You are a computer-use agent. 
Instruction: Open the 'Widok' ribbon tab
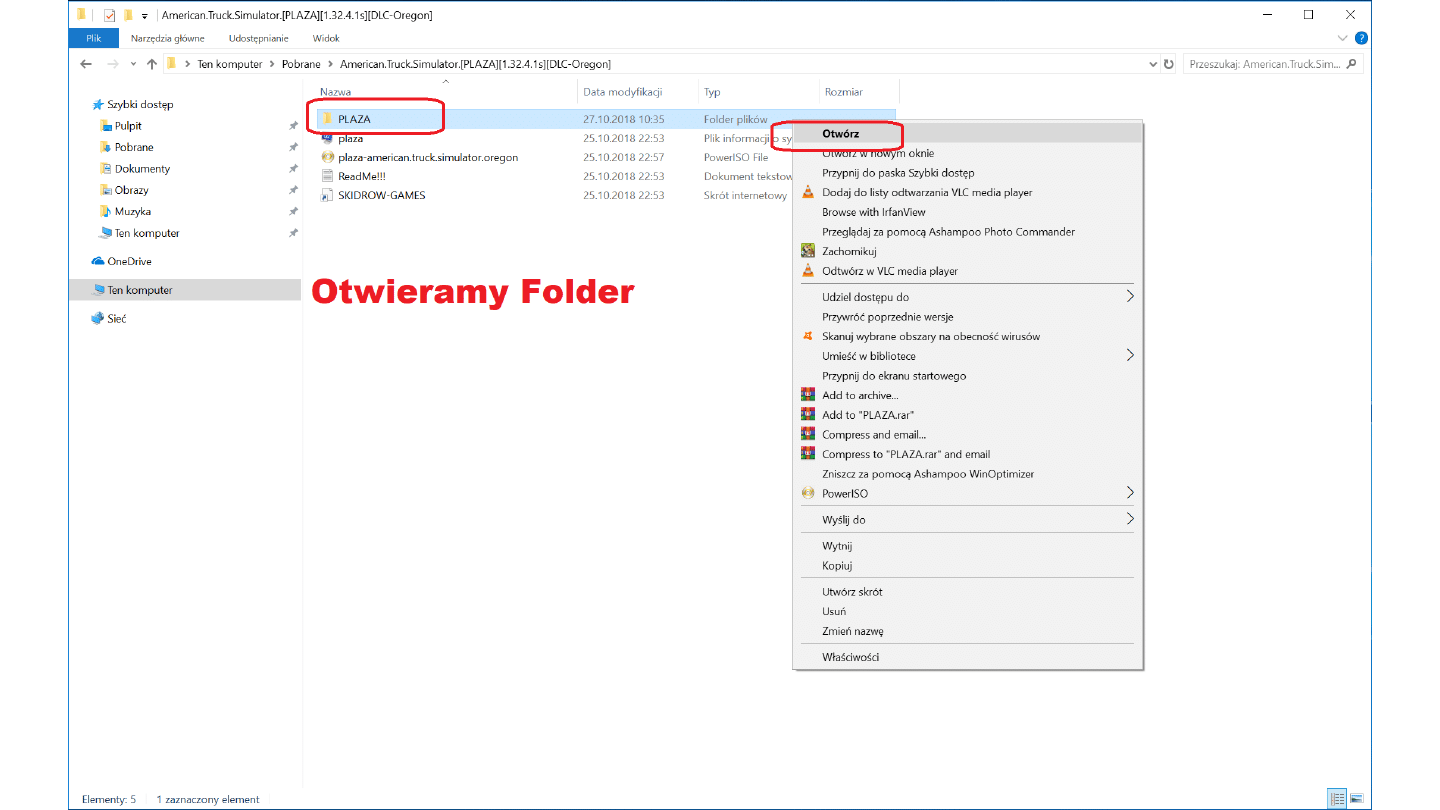point(326,38)
